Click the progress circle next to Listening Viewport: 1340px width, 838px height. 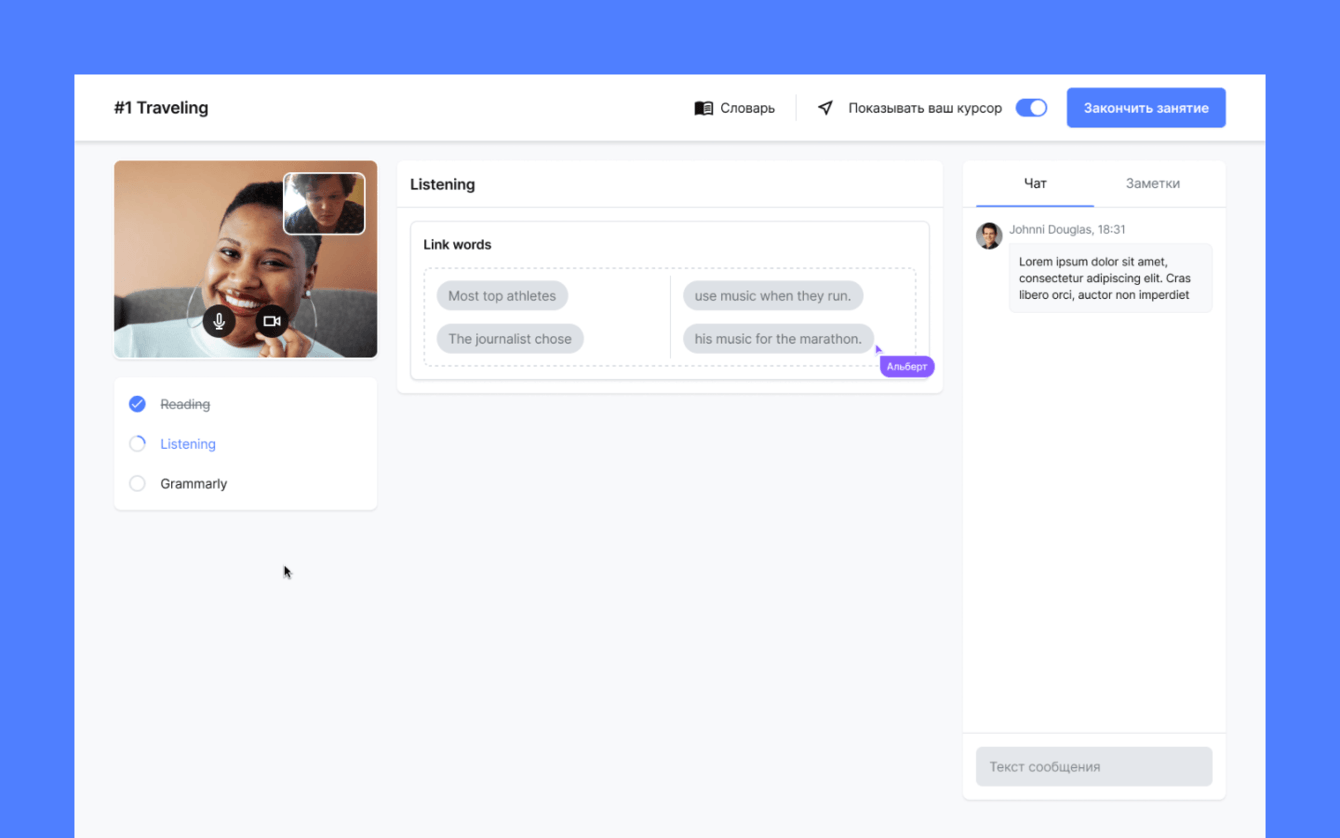(x=137, y=444)
